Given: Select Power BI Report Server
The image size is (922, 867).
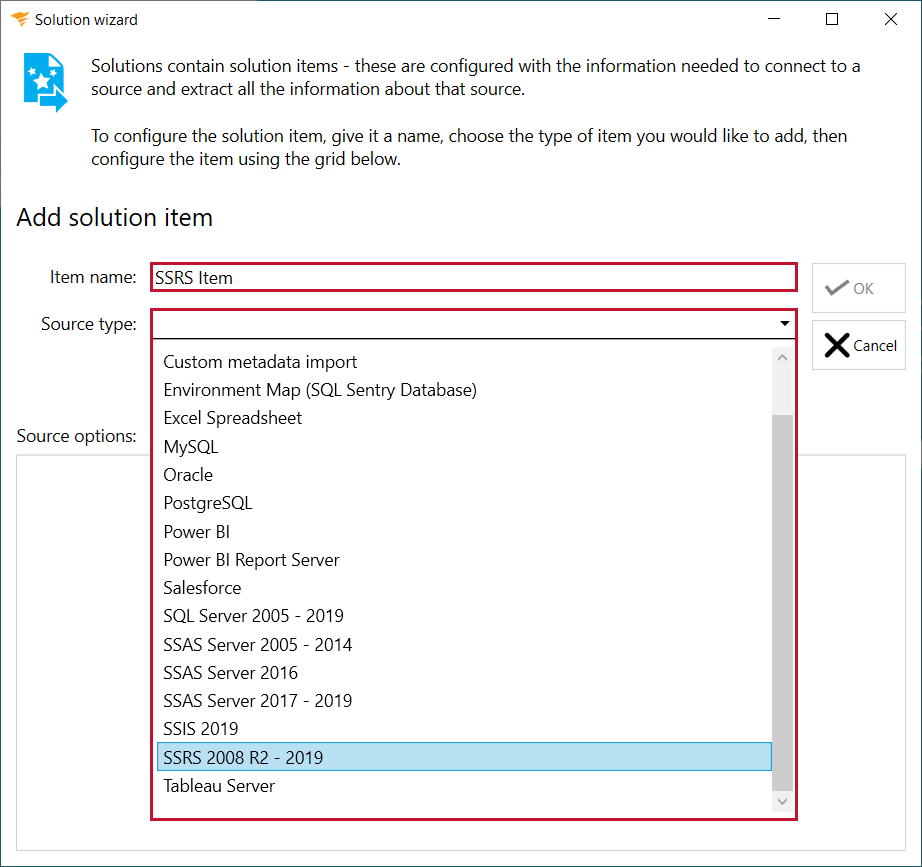Looking at the screenshot, I should [x=464, y=559].
